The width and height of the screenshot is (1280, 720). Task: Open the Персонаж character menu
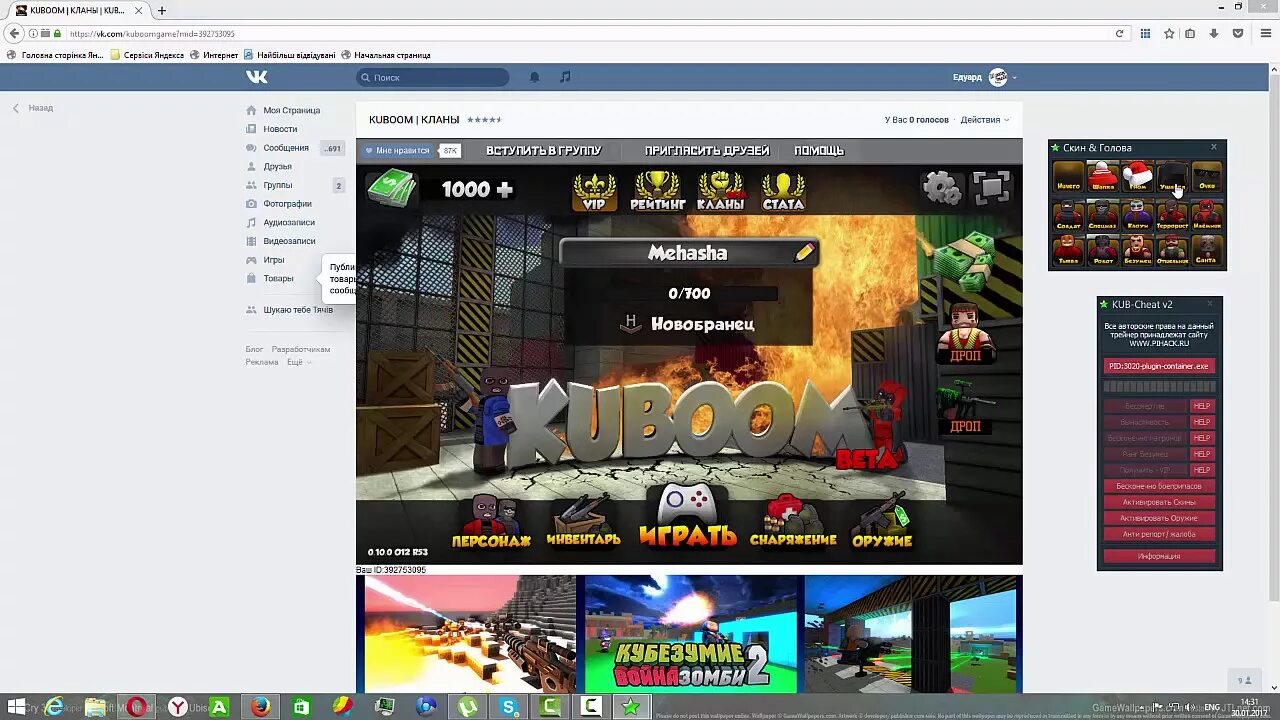click(x=491, y=521)
